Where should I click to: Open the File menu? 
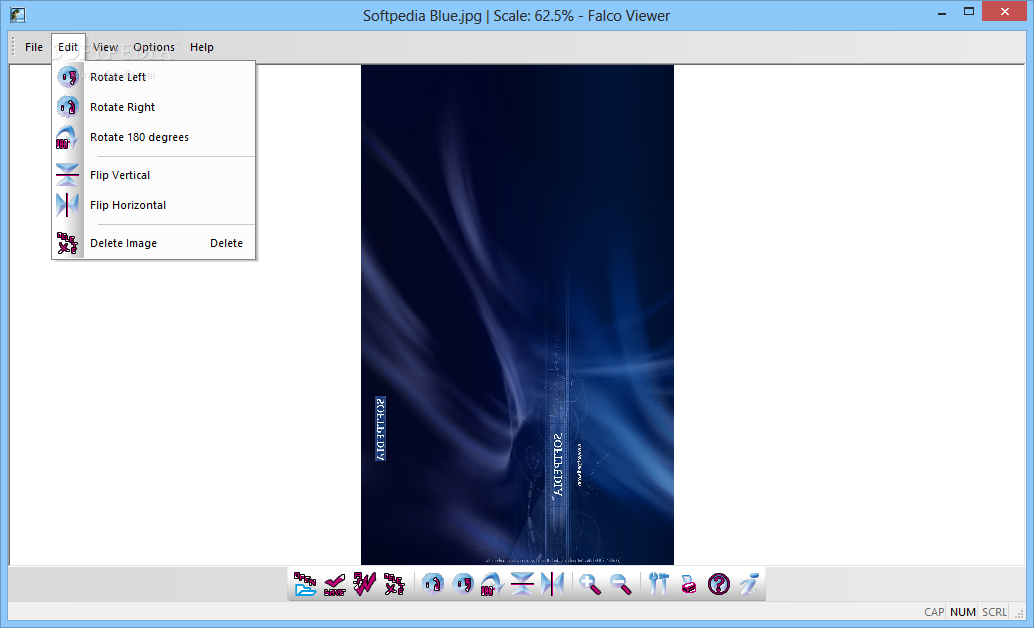(x=34, y=47)
